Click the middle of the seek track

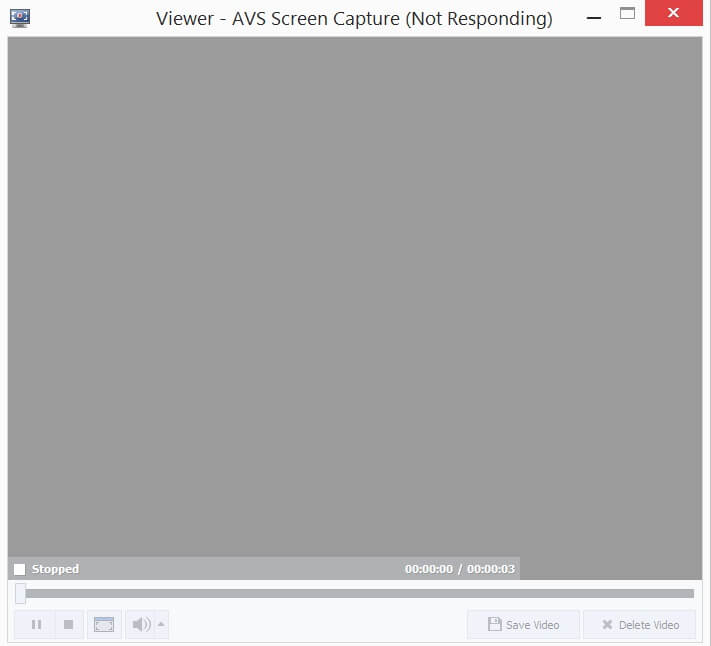click(358, 593)
